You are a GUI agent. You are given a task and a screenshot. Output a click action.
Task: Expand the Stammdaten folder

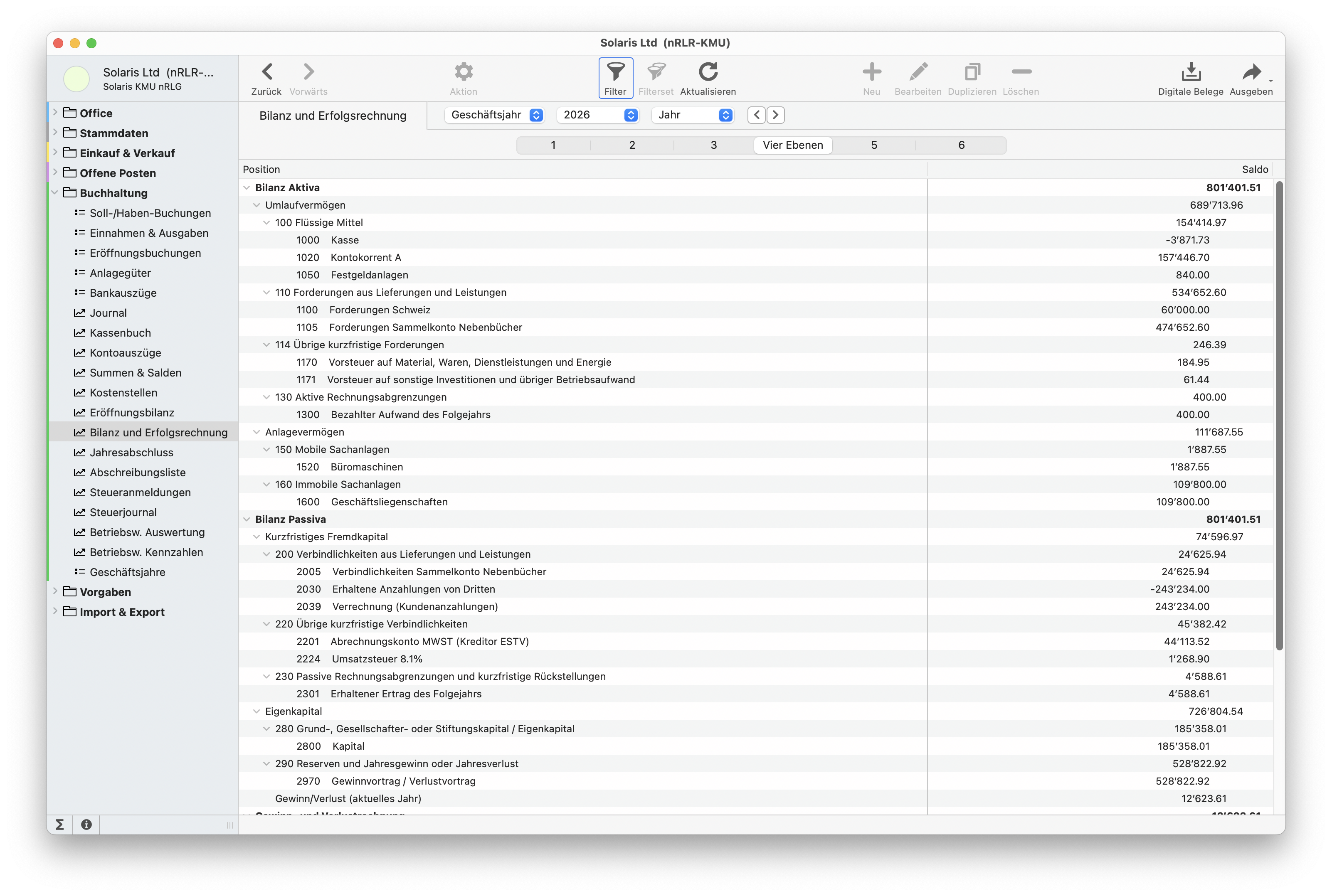[x=55, y=133]
